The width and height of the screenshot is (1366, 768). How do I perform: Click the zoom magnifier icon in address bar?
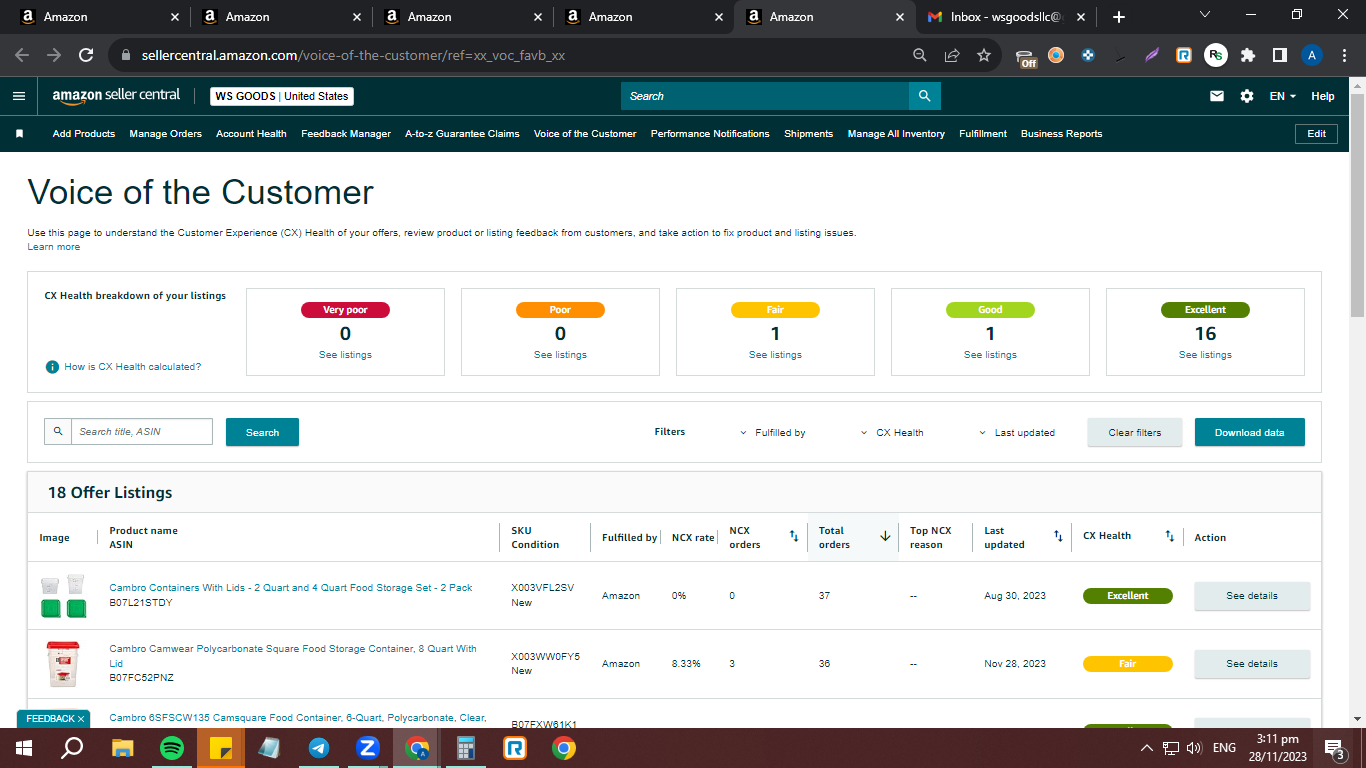click(920, 55)
